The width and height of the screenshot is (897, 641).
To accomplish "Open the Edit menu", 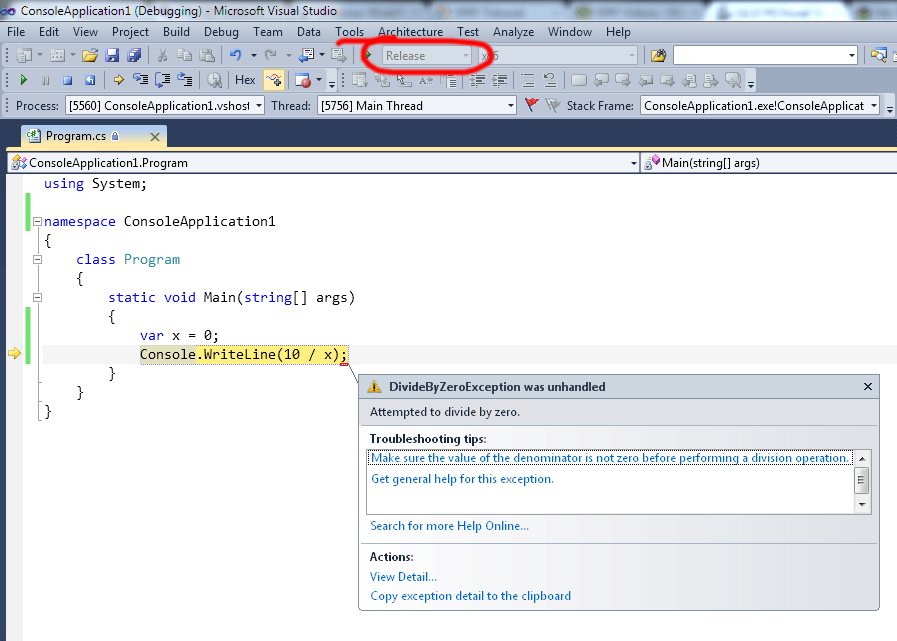I will pos(49,32).
